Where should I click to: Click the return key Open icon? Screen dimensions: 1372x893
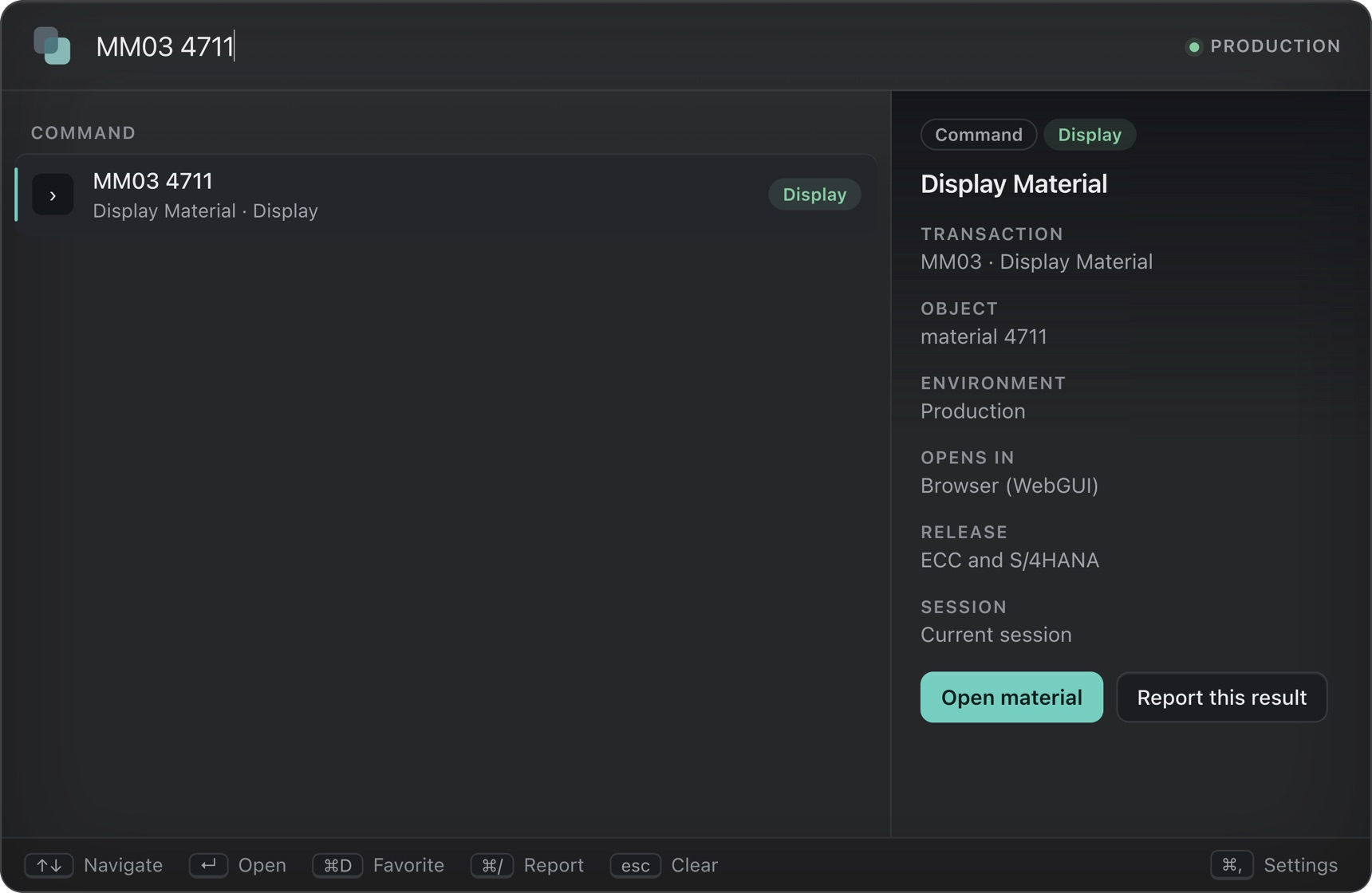[x=208, y=865]
